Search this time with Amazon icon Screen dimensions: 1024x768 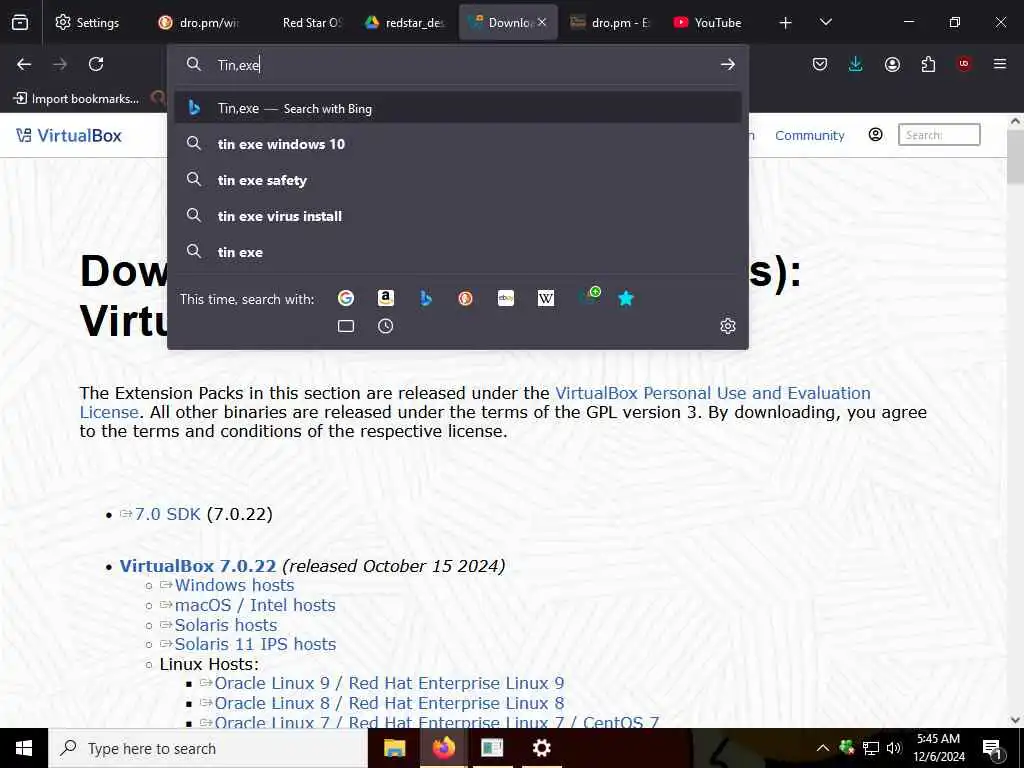[386, 298]
